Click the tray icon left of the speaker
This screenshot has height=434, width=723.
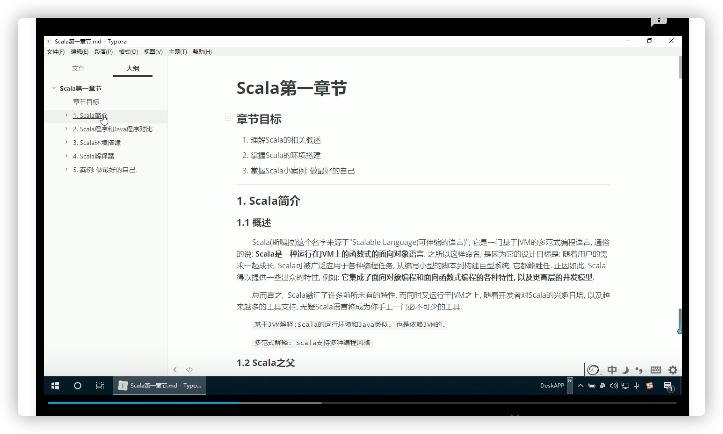(x=602, y=386)
